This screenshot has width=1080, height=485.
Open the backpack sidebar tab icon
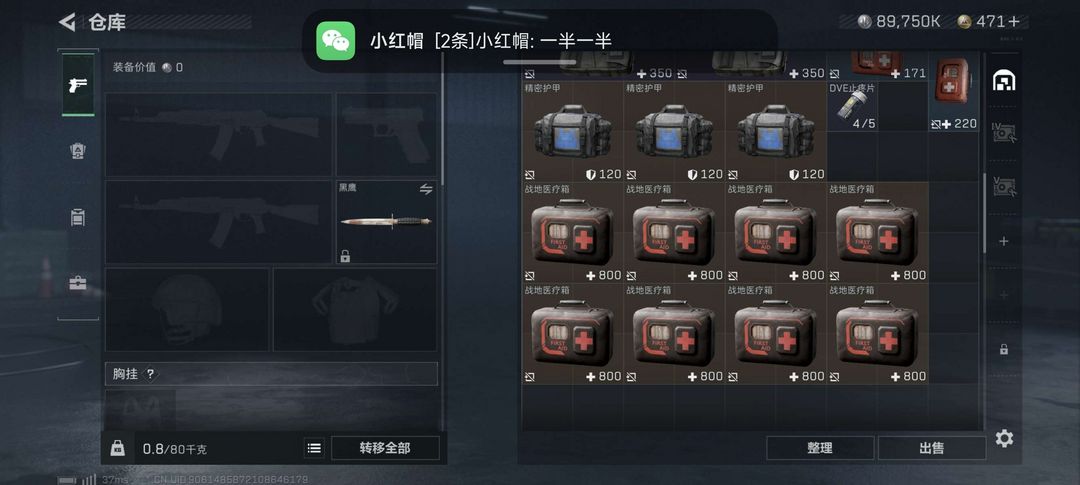click(x=78, y=218)
